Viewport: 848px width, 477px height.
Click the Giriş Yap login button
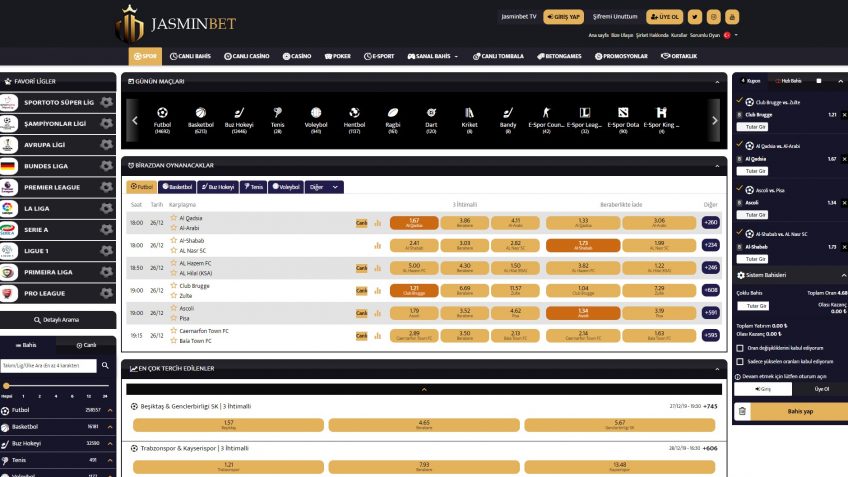(x=563, y=17)
